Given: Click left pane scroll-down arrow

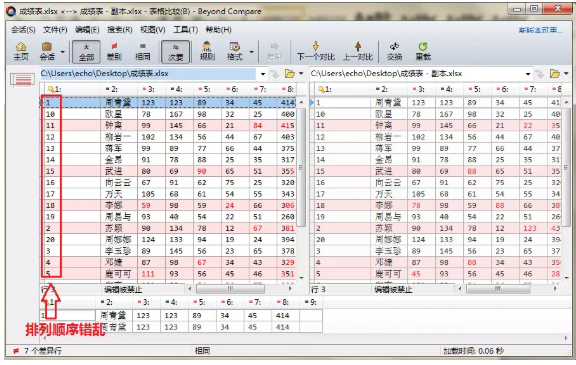Looking at the screenshot, I should pyautogui.click(x=302, y=278).
